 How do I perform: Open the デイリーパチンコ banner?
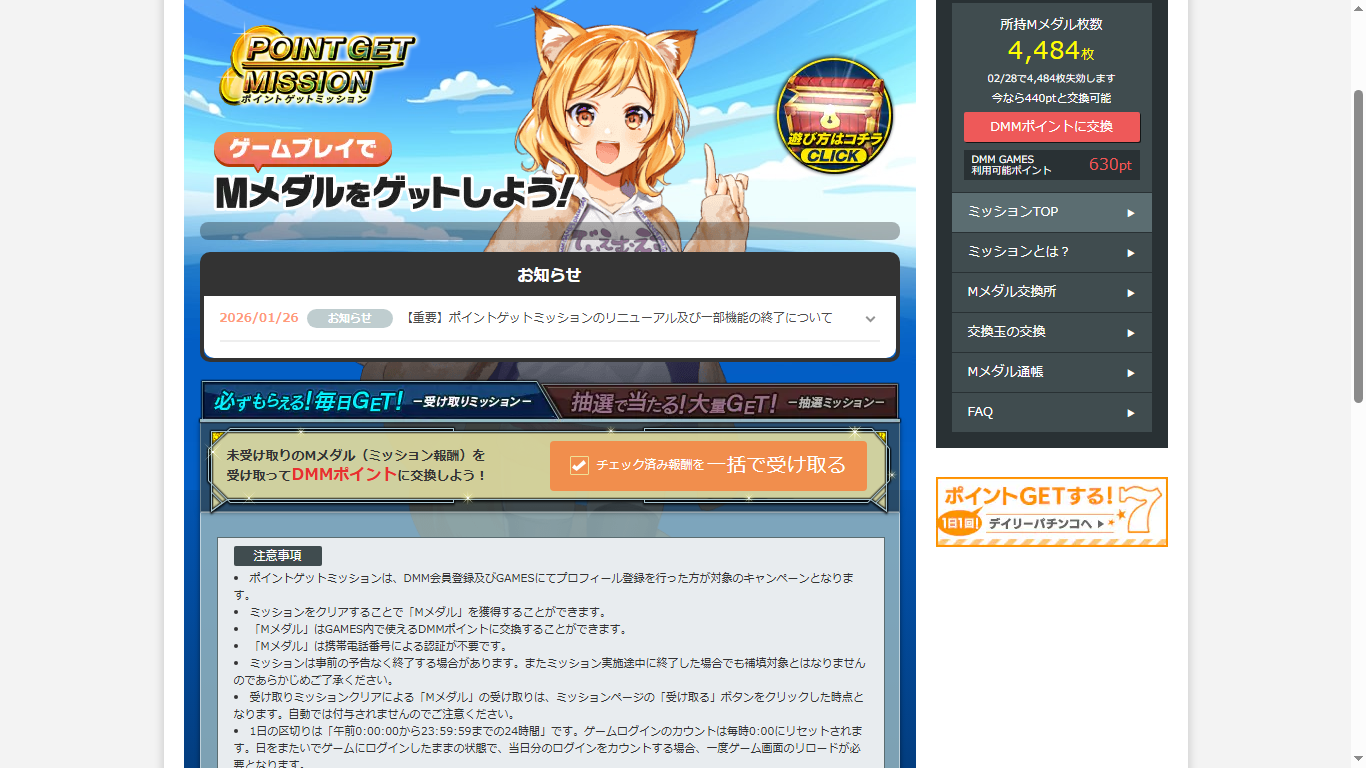(1051, 512)
